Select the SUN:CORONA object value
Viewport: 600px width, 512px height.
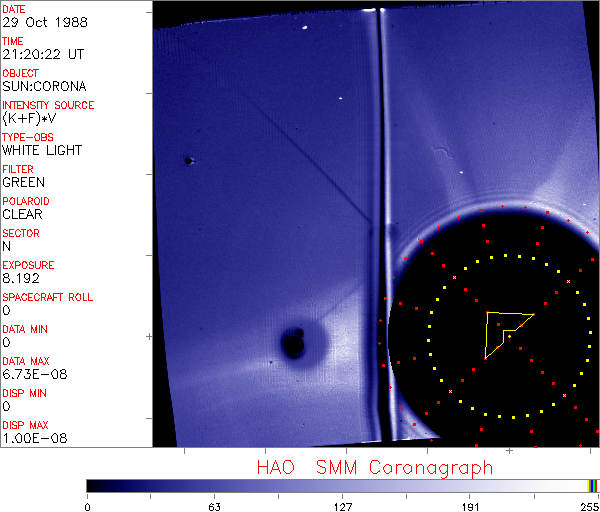44,86
